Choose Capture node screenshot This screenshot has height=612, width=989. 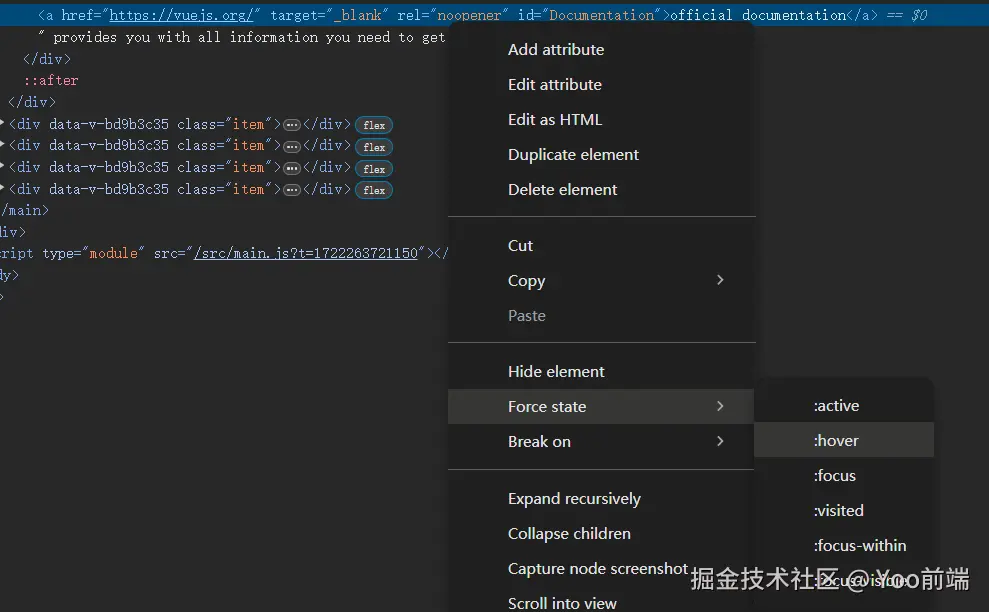(x=597, y=568)
